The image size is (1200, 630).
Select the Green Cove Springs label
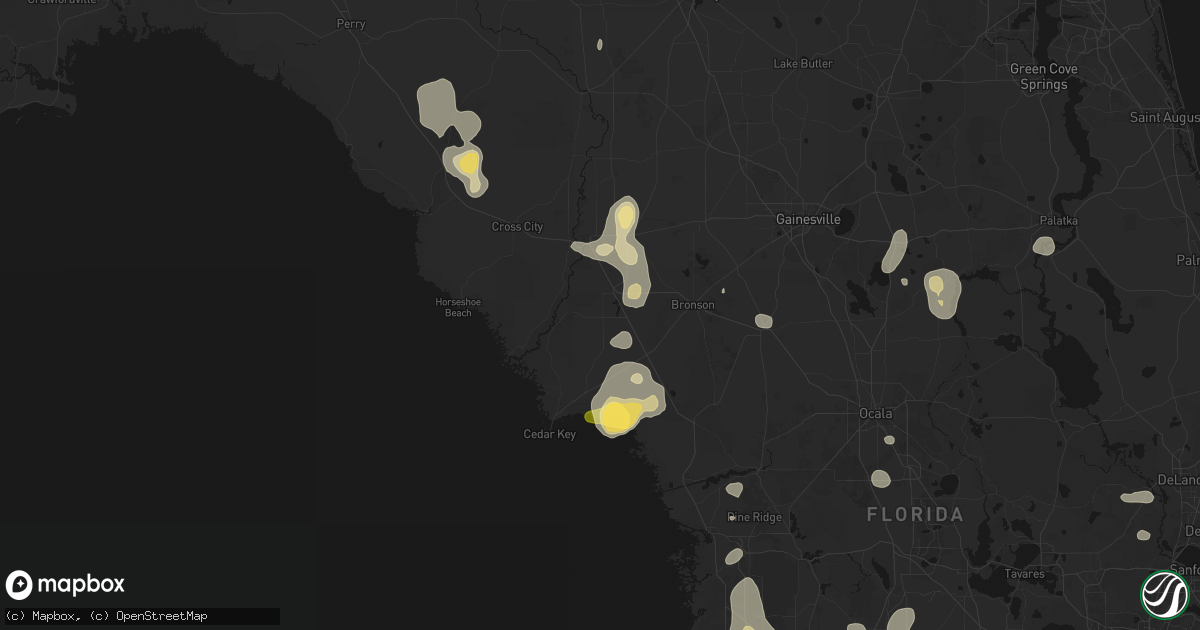tap(1042, 77)
